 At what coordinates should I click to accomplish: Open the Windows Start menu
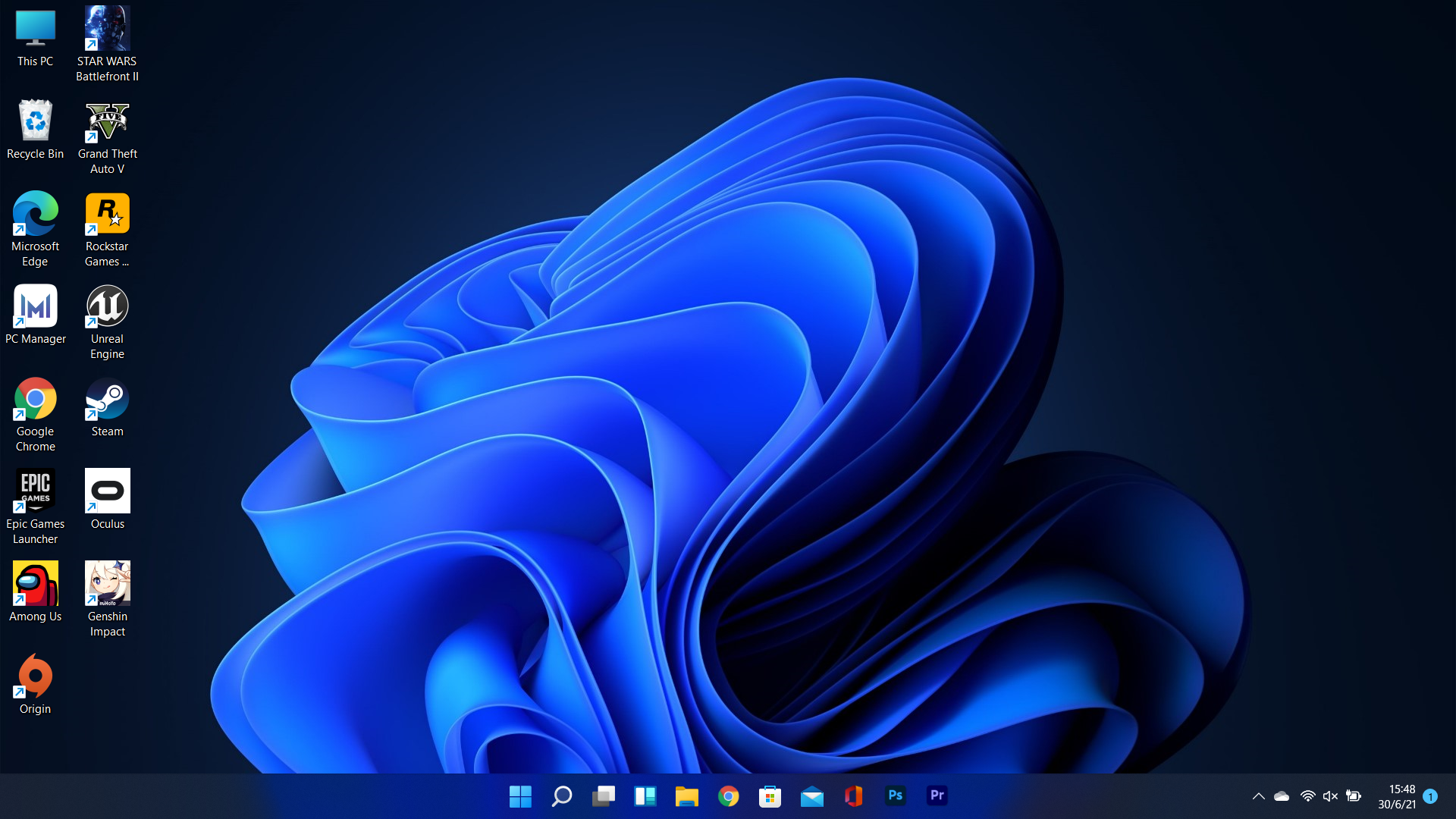click(x=520, y=796)
